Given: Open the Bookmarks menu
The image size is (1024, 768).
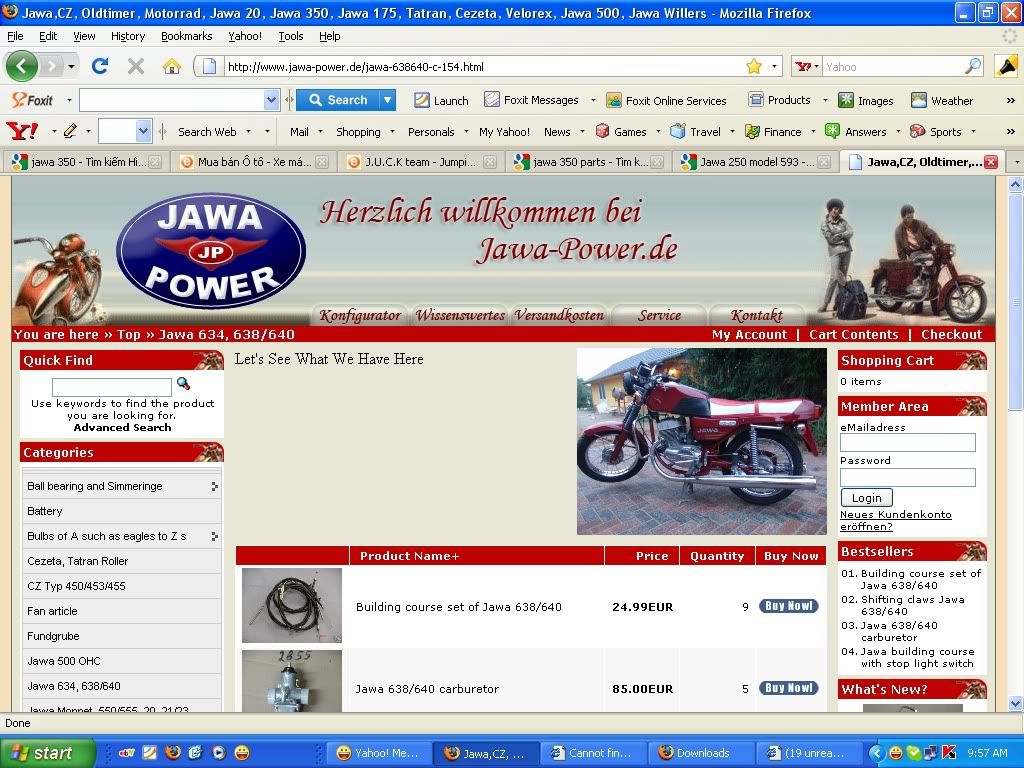Looking at the screenshot, I should click(187, 36).
